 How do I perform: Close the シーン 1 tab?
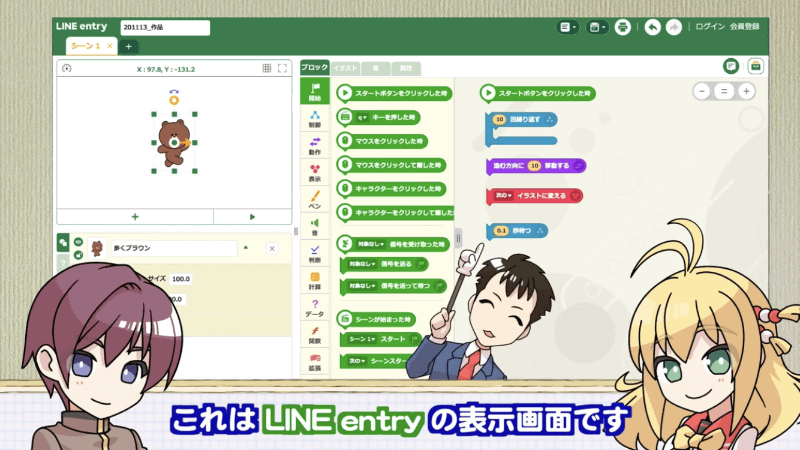point(109,46)
